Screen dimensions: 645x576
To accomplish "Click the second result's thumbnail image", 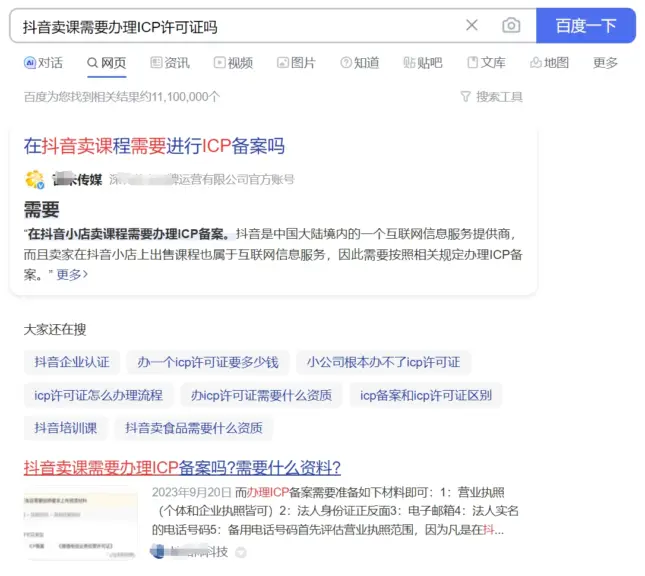I will [81, 523].
